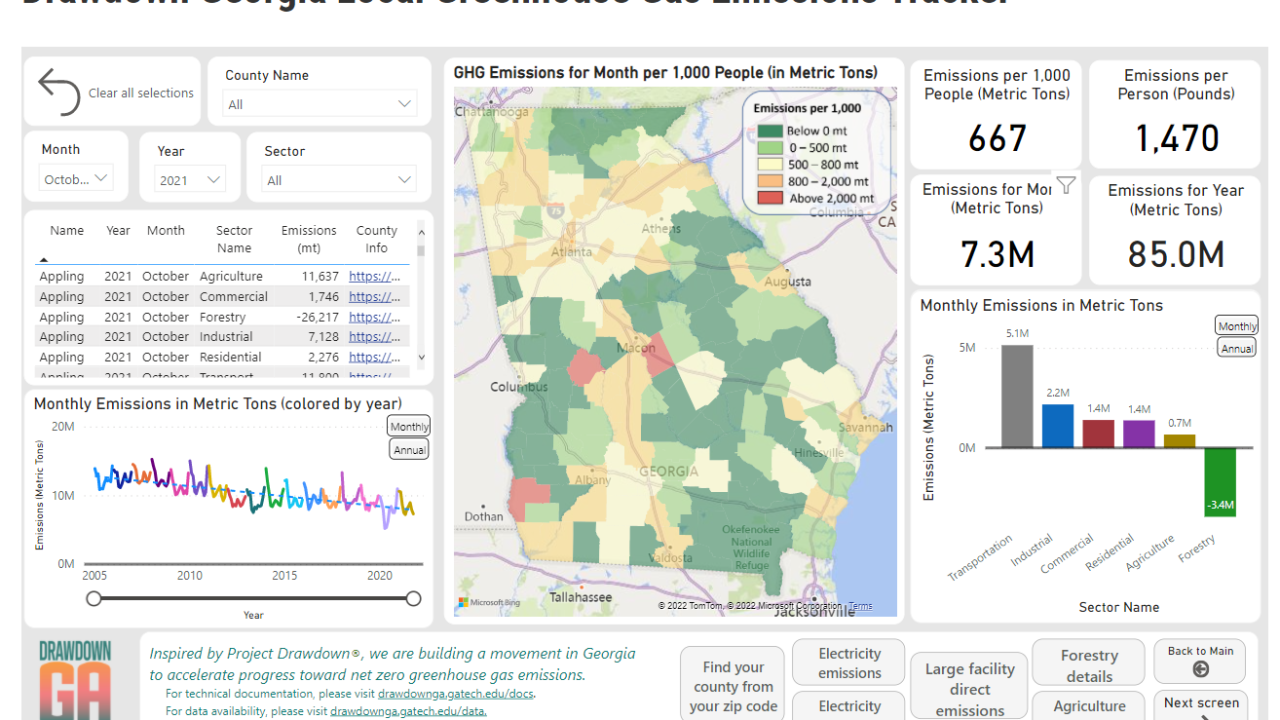
Task: Set the sector bar chart to Monthly
Action: [1237, 326]
